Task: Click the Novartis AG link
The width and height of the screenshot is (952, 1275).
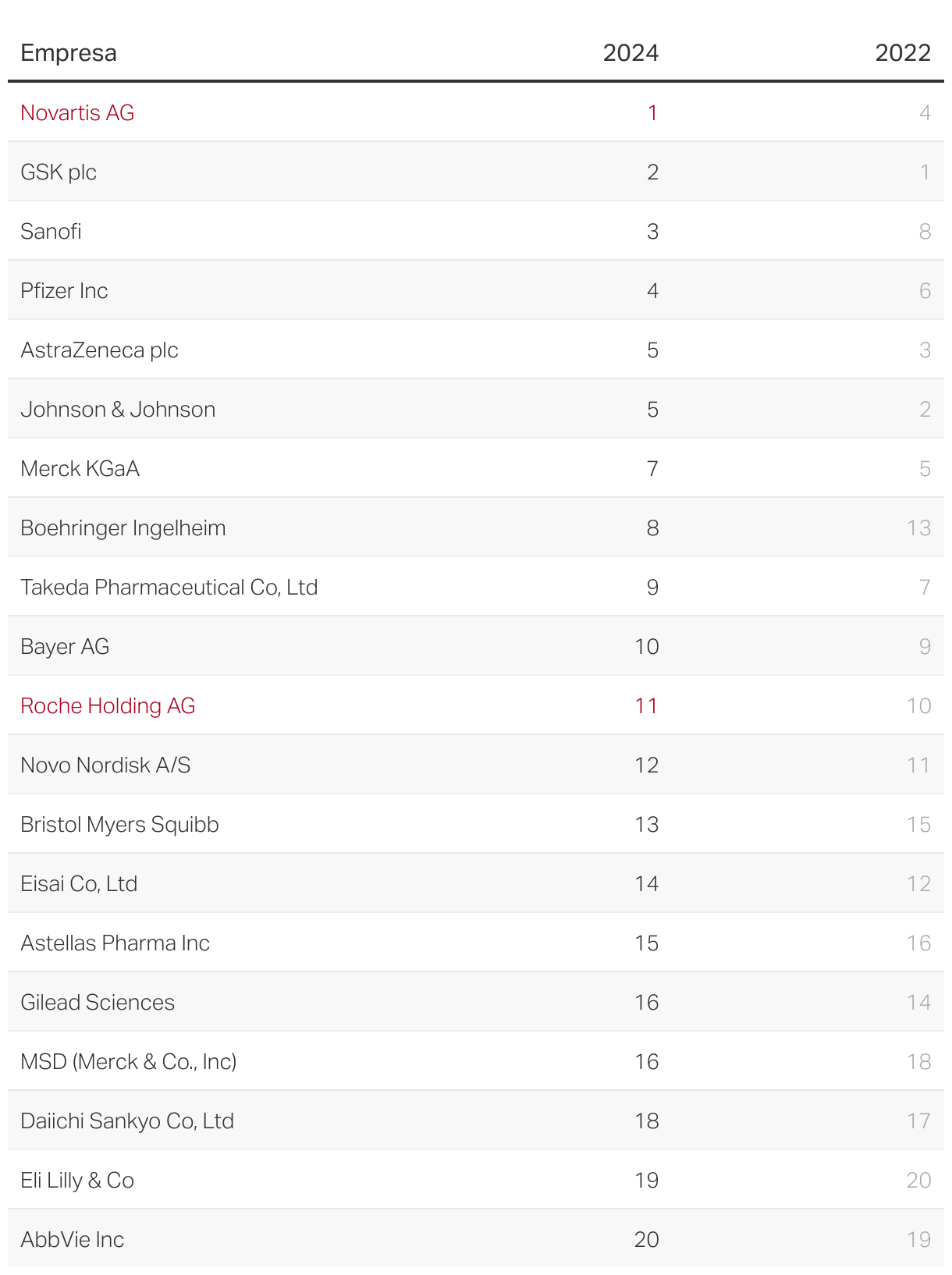Action: [77, 113]
